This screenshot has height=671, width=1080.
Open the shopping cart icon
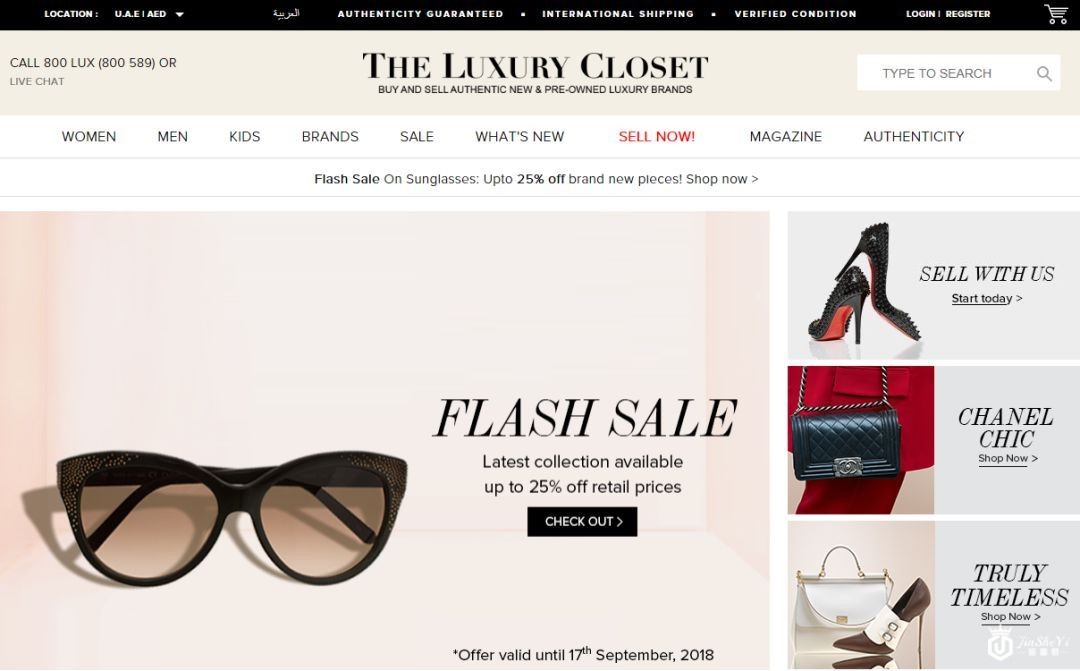[x=1056, y=14]
